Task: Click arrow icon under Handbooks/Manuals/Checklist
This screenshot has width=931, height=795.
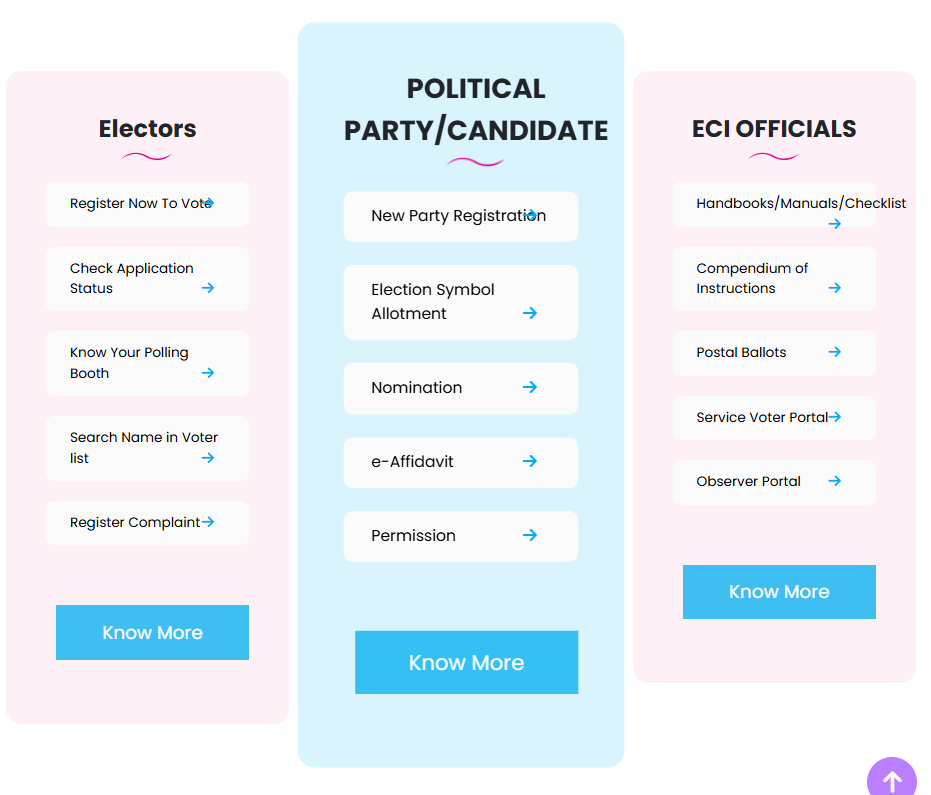Action: tap(835, 224)
